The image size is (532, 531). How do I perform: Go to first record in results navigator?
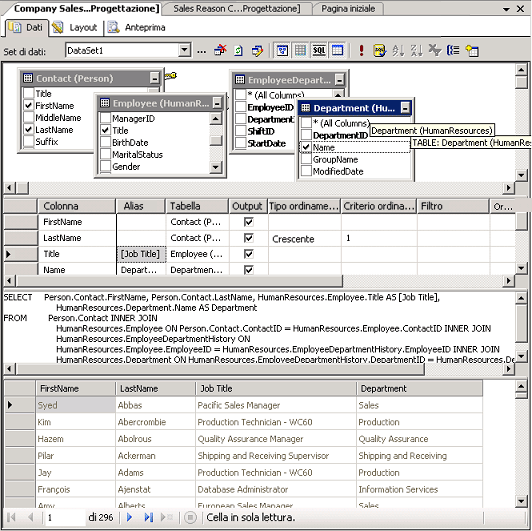(12, 517)
